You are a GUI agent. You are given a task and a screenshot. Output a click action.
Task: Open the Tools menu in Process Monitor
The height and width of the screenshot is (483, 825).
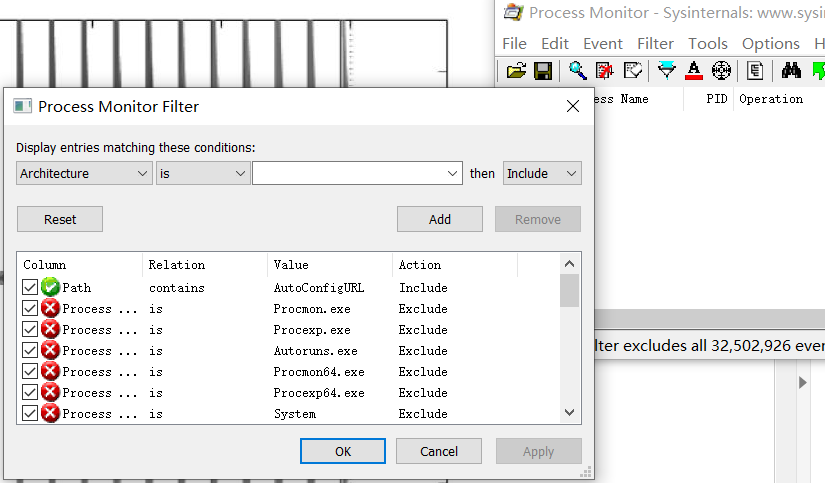(x=708, y=43)
